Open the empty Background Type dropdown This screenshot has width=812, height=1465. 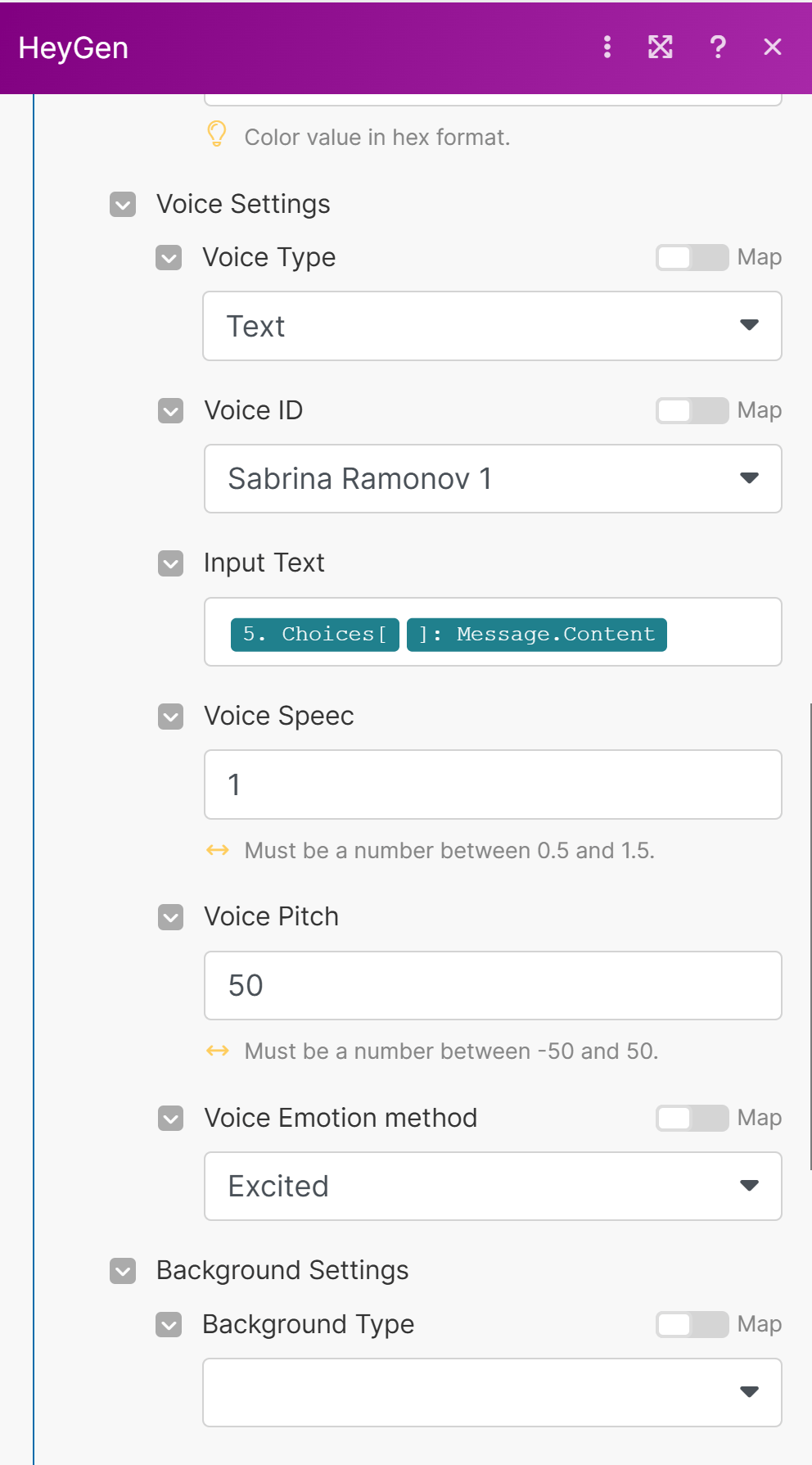[x=492, y=1392]
